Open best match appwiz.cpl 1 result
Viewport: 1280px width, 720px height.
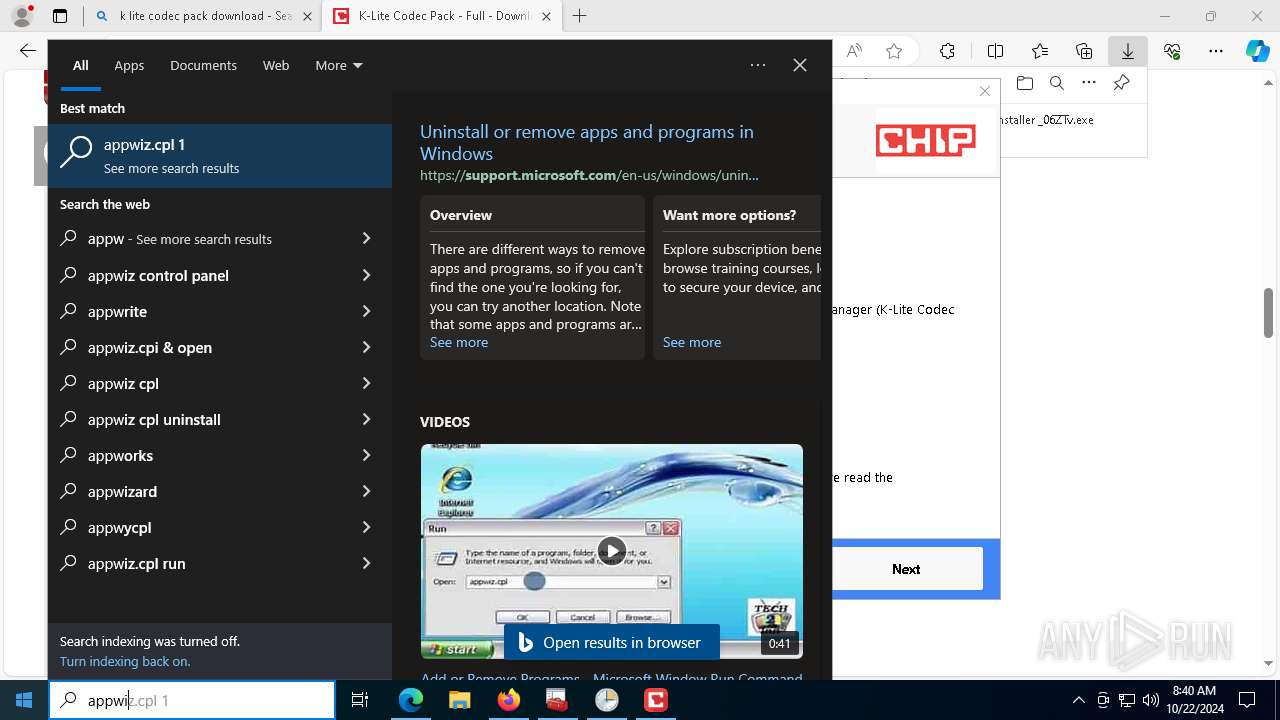pos(220,155)
